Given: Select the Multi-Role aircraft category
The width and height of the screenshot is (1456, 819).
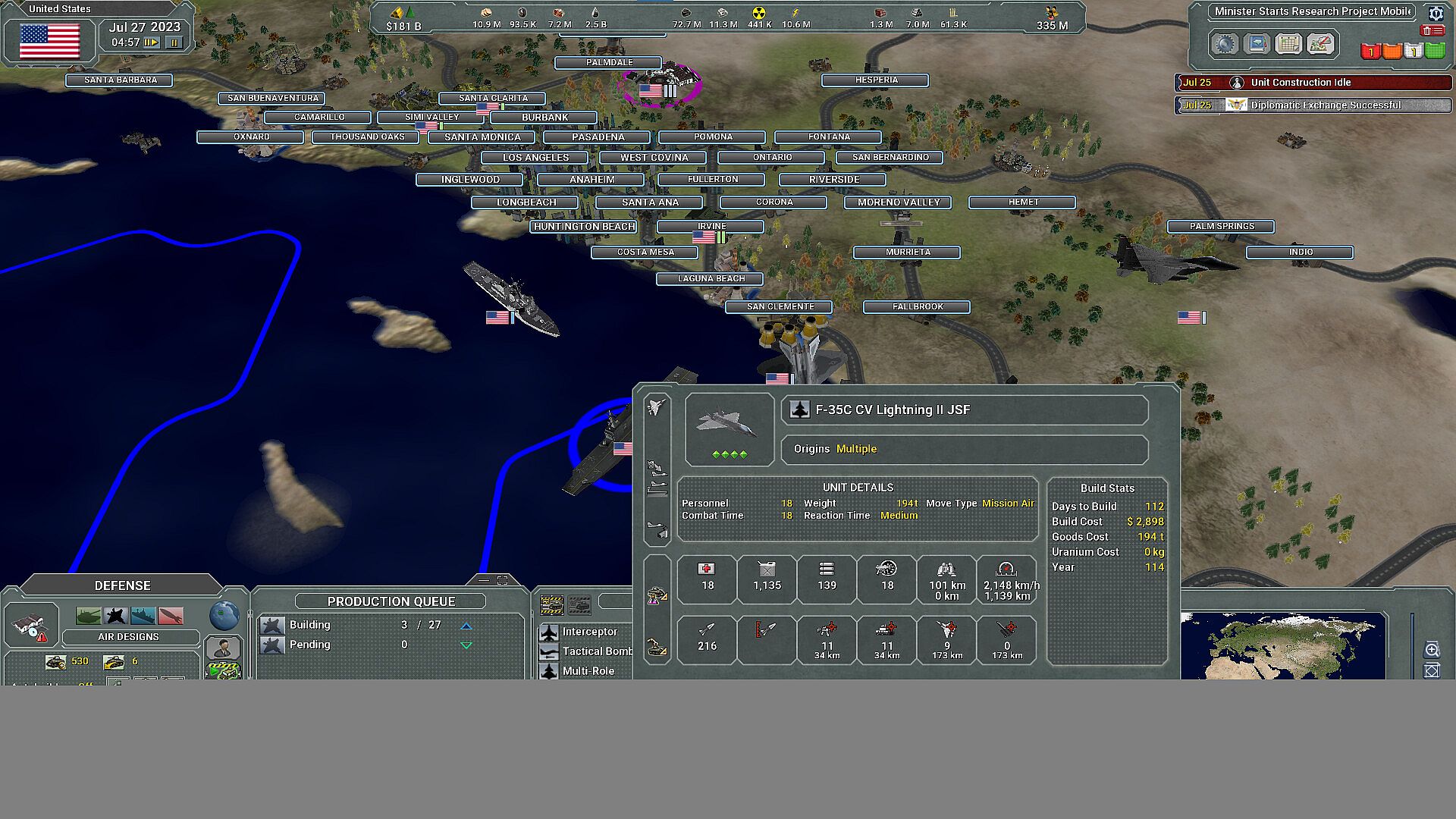Looking at the screenshot, I should point(588,671).
